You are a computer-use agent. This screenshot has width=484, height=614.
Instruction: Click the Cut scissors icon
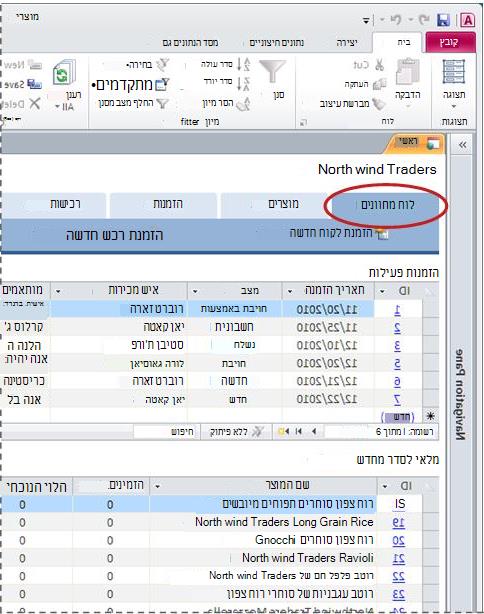[379, 65]
